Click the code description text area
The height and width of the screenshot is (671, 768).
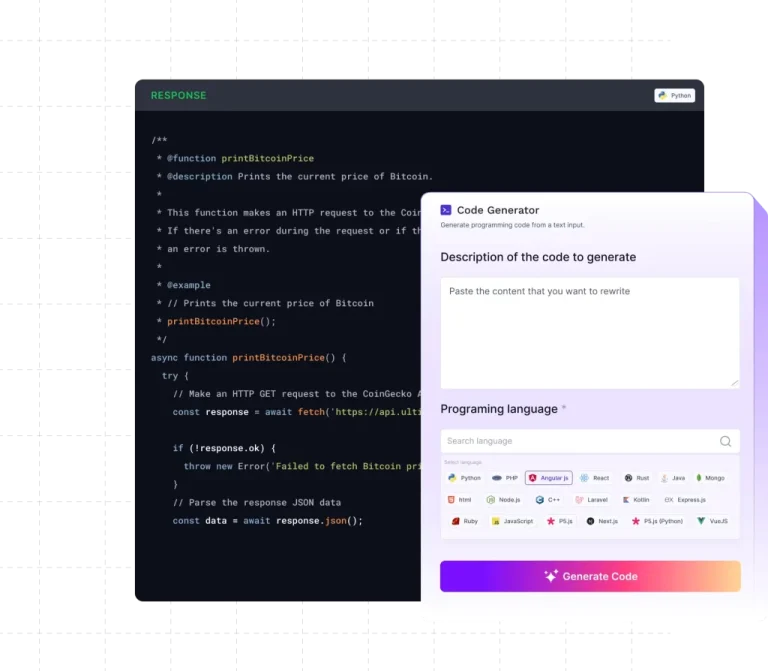pos(590,332)
